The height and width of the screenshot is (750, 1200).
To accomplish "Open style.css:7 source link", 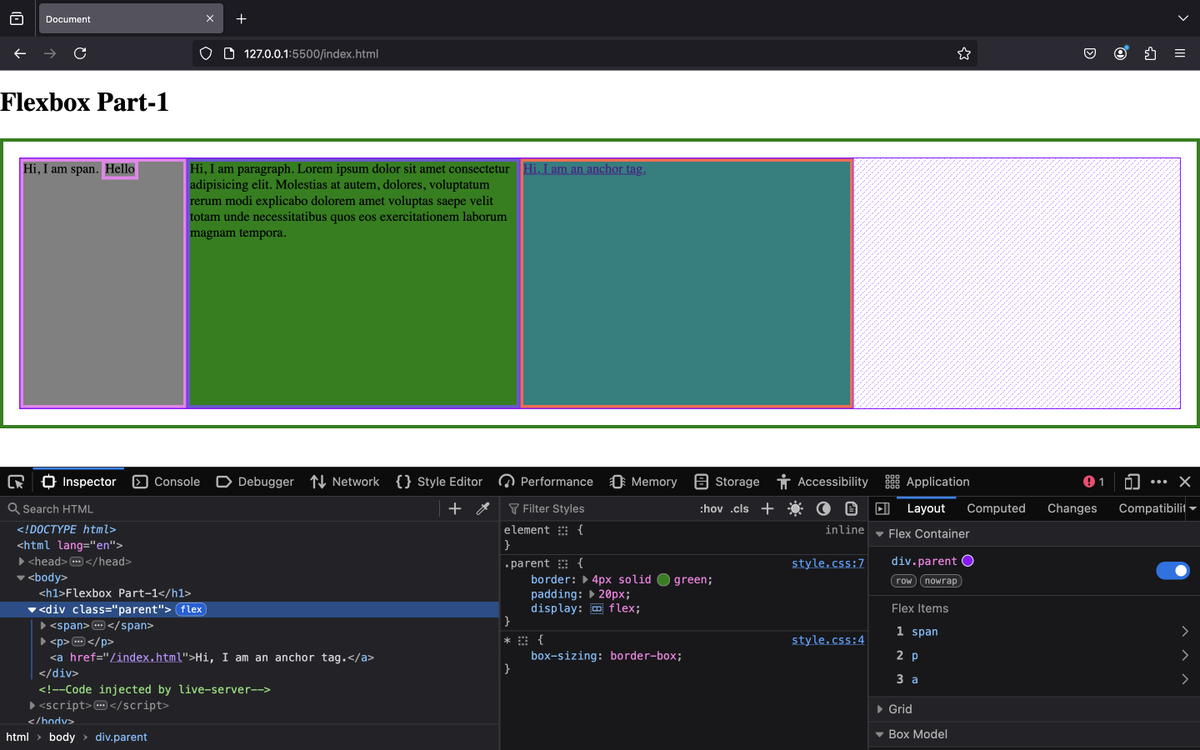I will (x=828, y=564).
